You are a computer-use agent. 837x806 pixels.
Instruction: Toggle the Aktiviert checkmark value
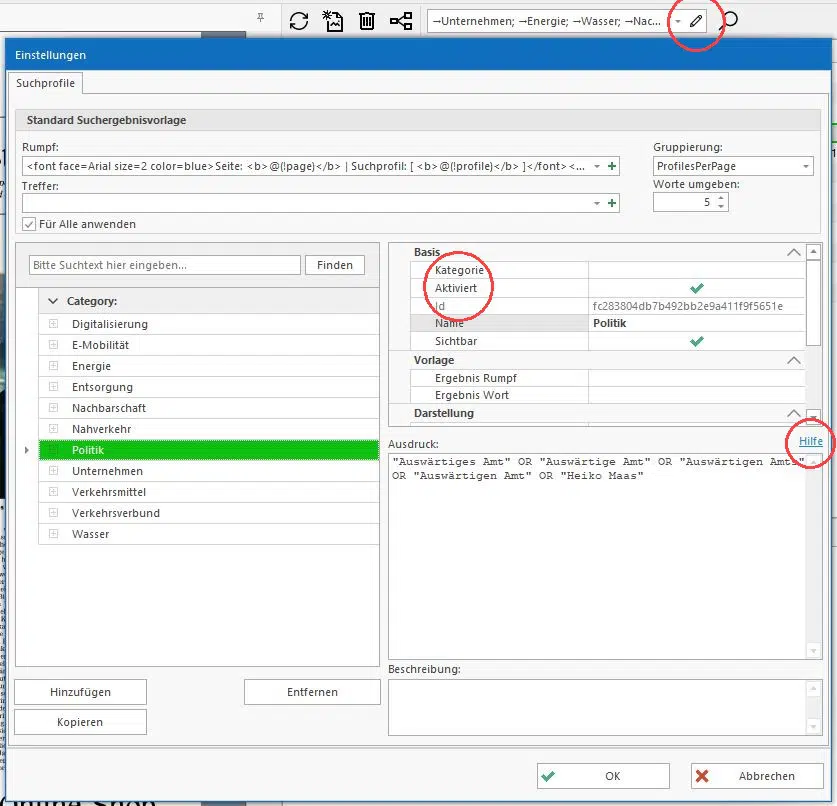tap(697, 288)
